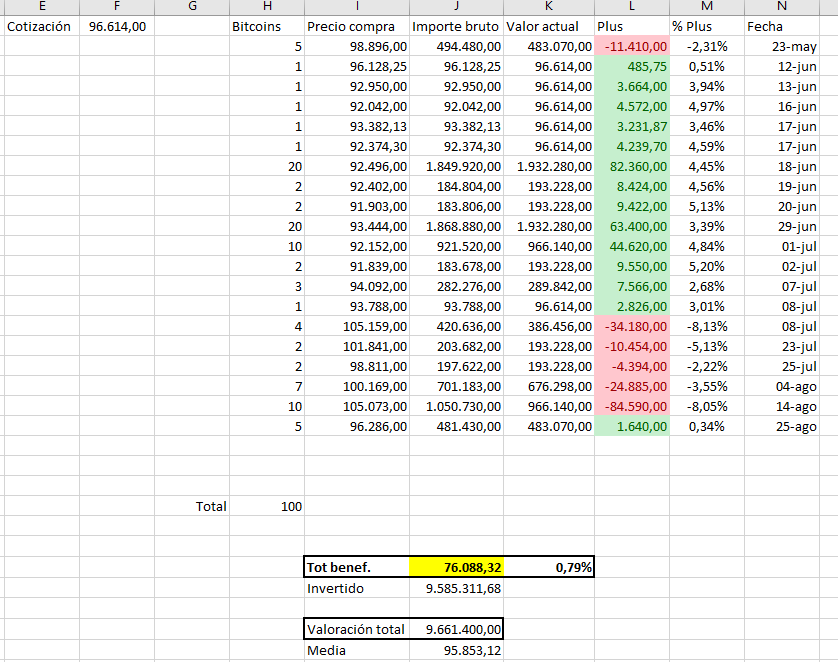Viewport: 838px width, 662px height.
Task: Select the green cell 63.400,00
Action: coord(632,227)
